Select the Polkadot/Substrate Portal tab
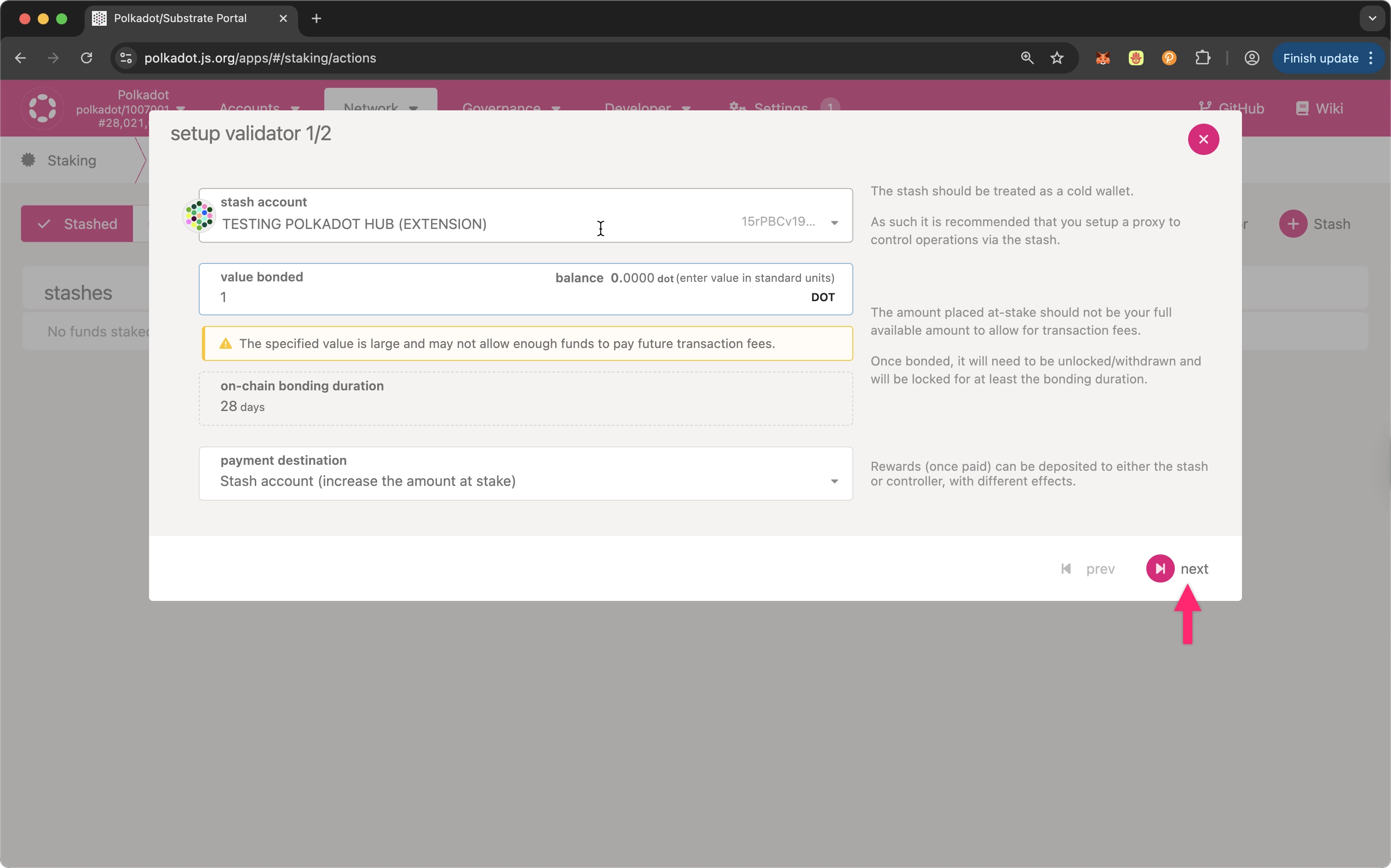The height and width of the screenshot is (868, 1391). [180, 18]
